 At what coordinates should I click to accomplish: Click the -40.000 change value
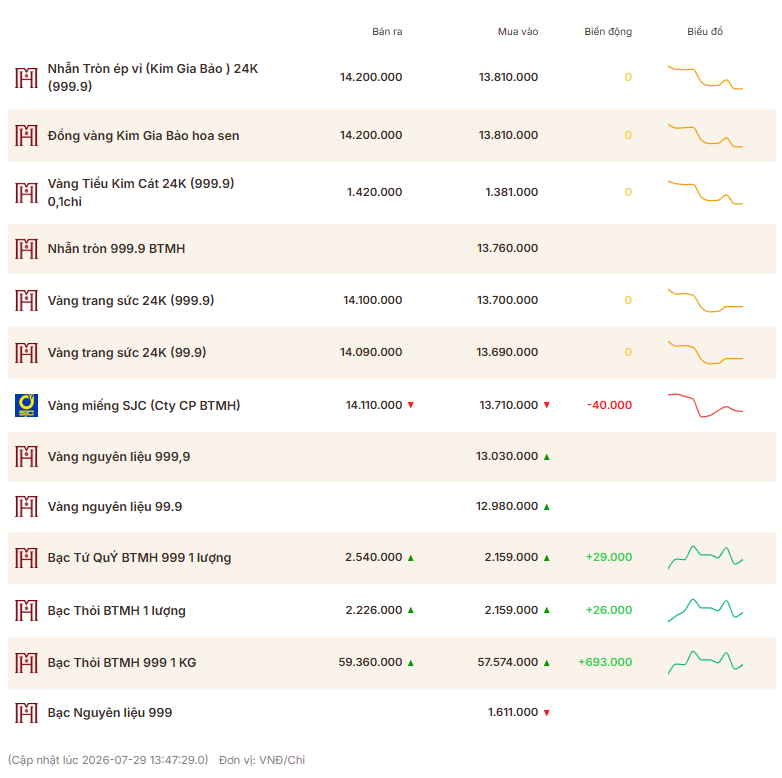(609, 405)
